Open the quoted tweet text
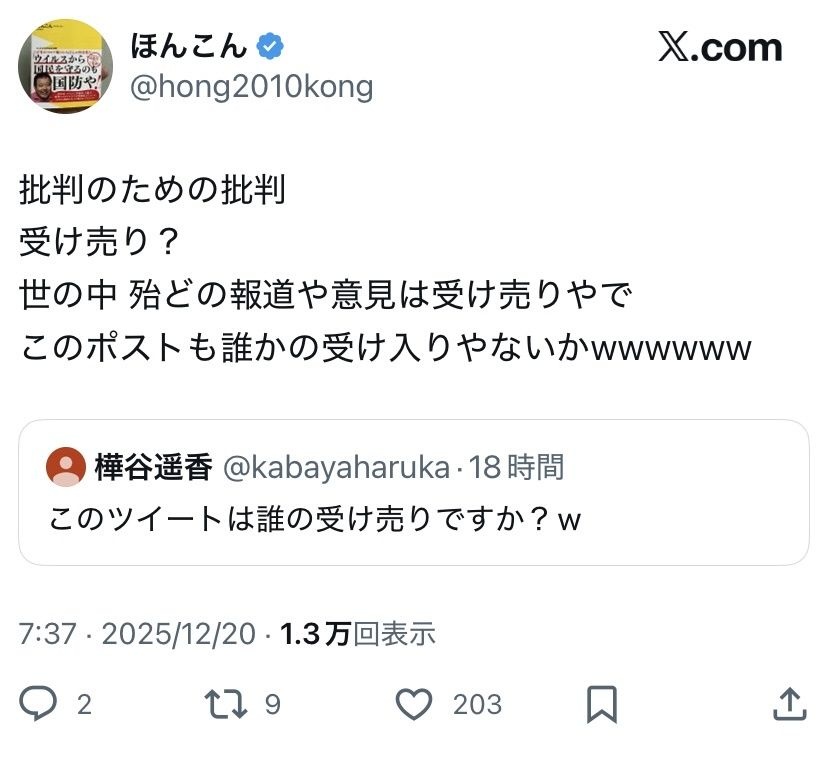Viewport: 828px width, 757px height. (315, 520)
